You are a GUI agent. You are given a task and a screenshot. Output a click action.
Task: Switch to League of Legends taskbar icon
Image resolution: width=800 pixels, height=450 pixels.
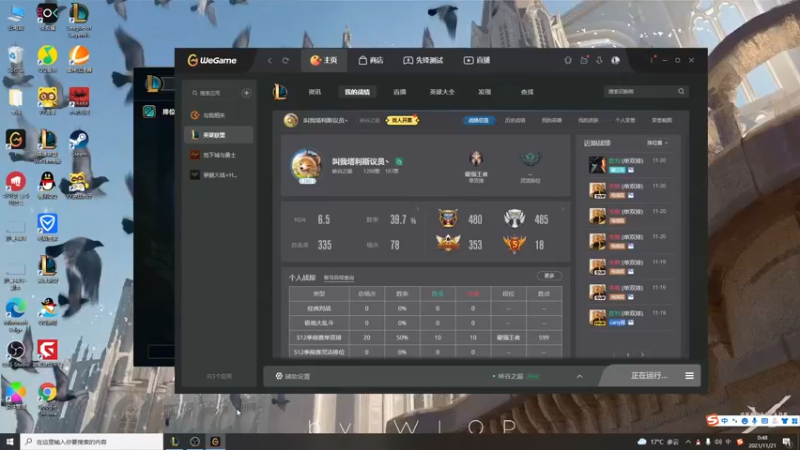coord(174,441)
